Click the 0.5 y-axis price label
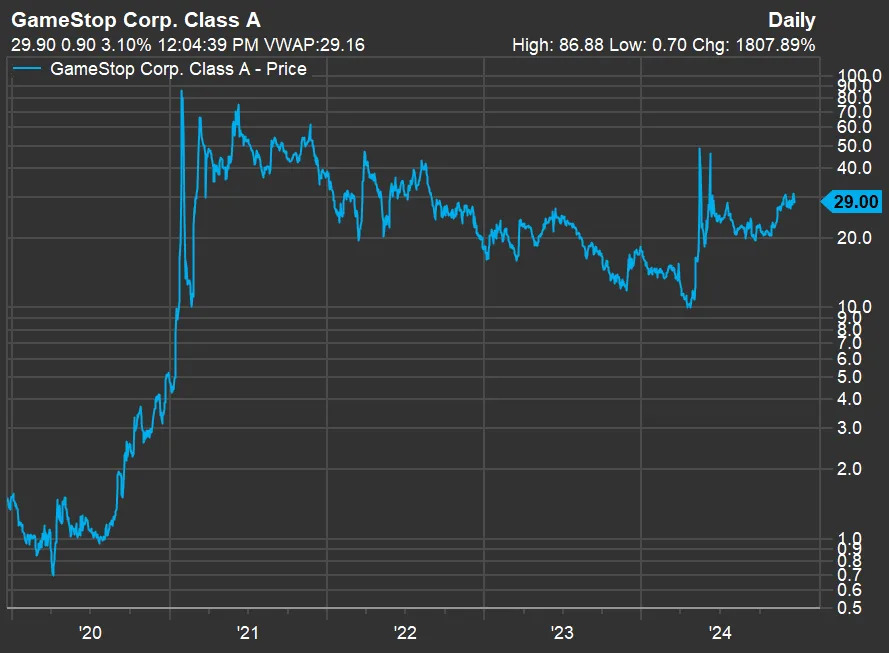The height and width of the screenshot is (653, 889). tap(849, 608)
